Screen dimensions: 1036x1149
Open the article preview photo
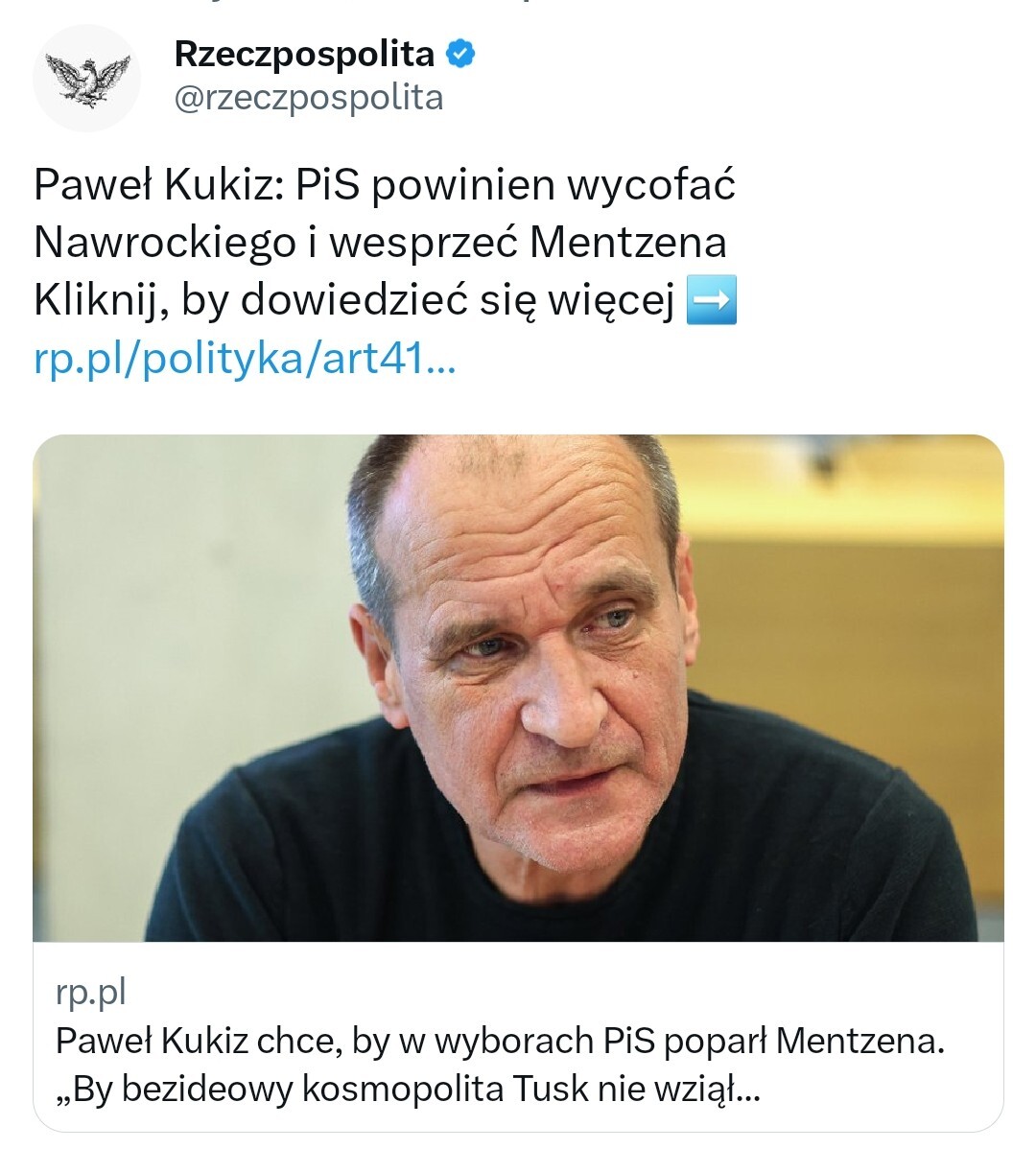point(518,687)
